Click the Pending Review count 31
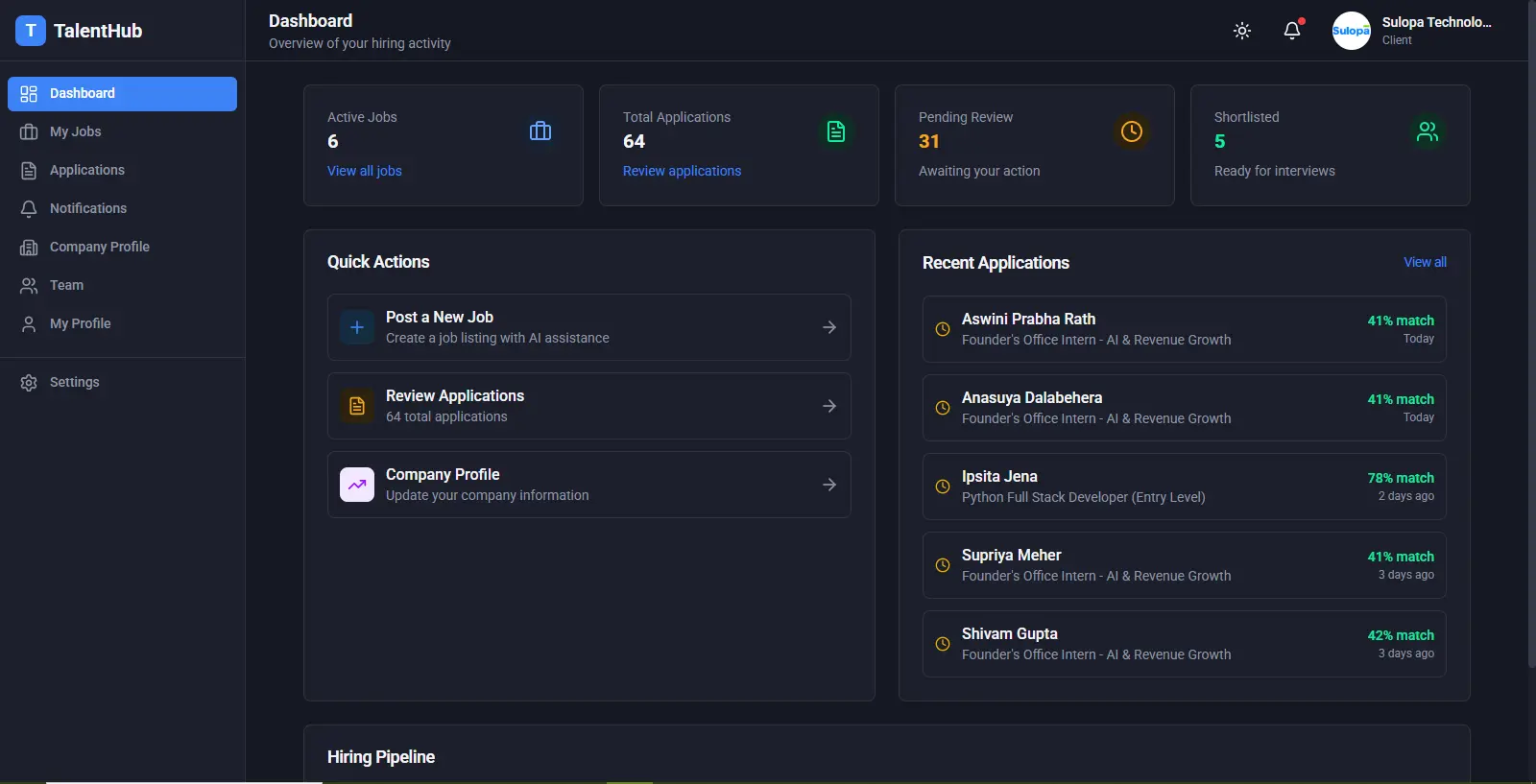The height and width of the screenshot is (784, 1536). point(929,142)
